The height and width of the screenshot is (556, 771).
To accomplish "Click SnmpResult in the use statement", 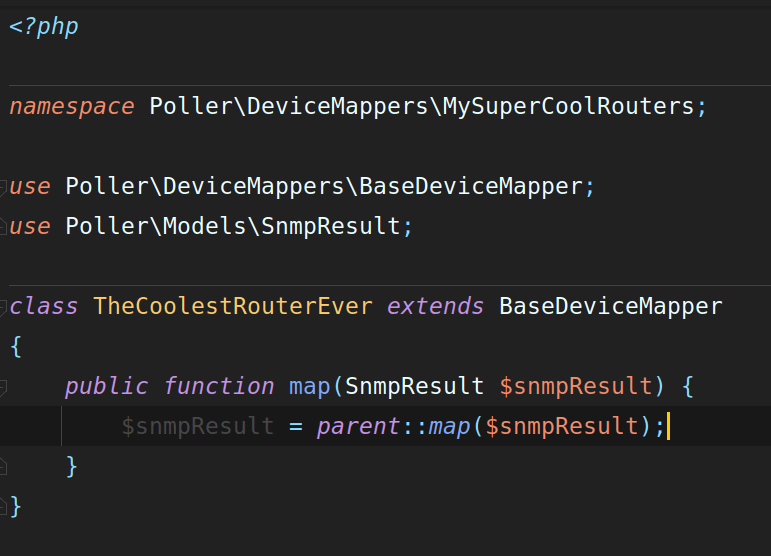I will click(330, 226).
